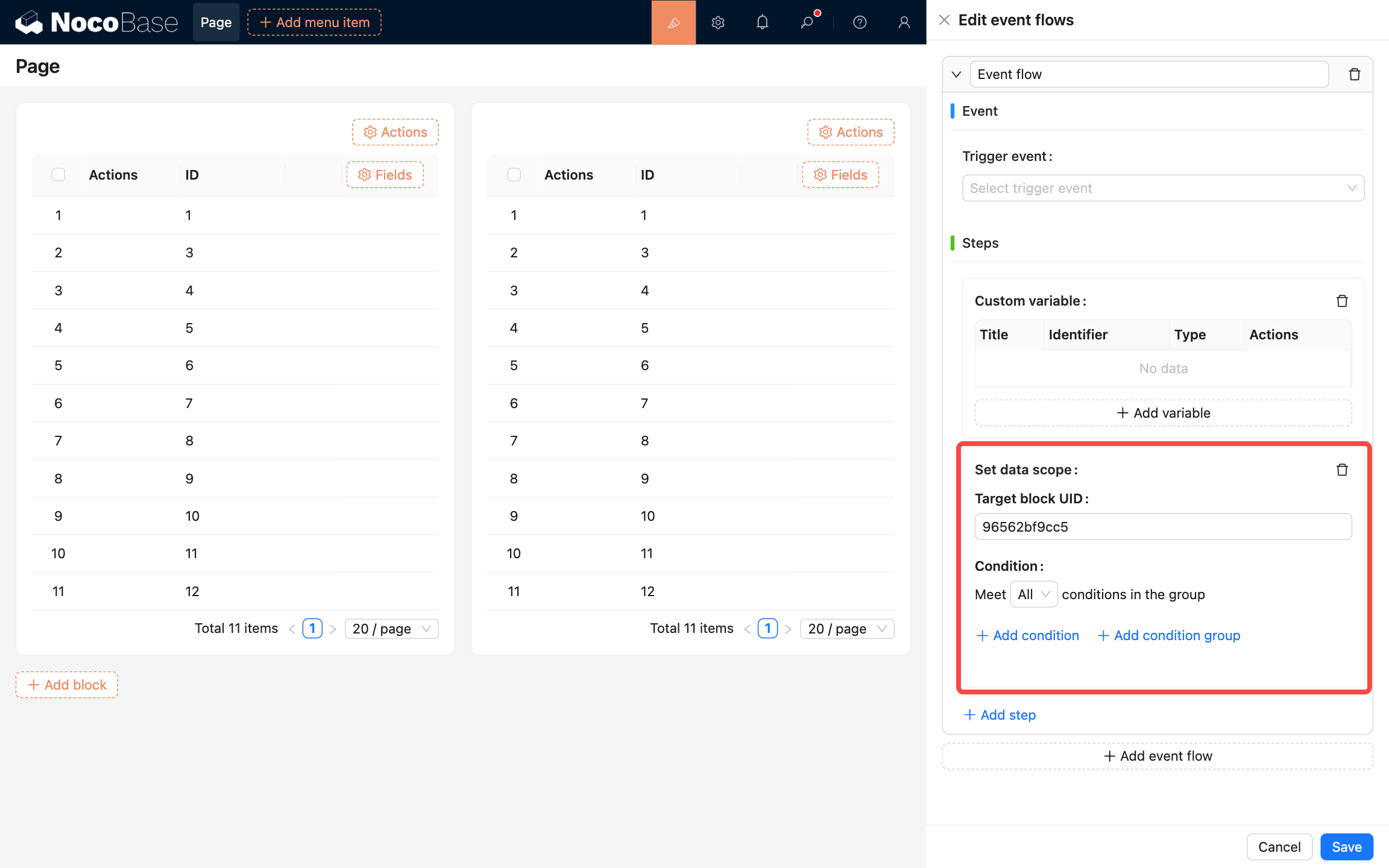The height and width of the screenshot is (868, 1389).
Task: Click the Add condition link
Action: pyautogui.click(x=1027, y=635)
